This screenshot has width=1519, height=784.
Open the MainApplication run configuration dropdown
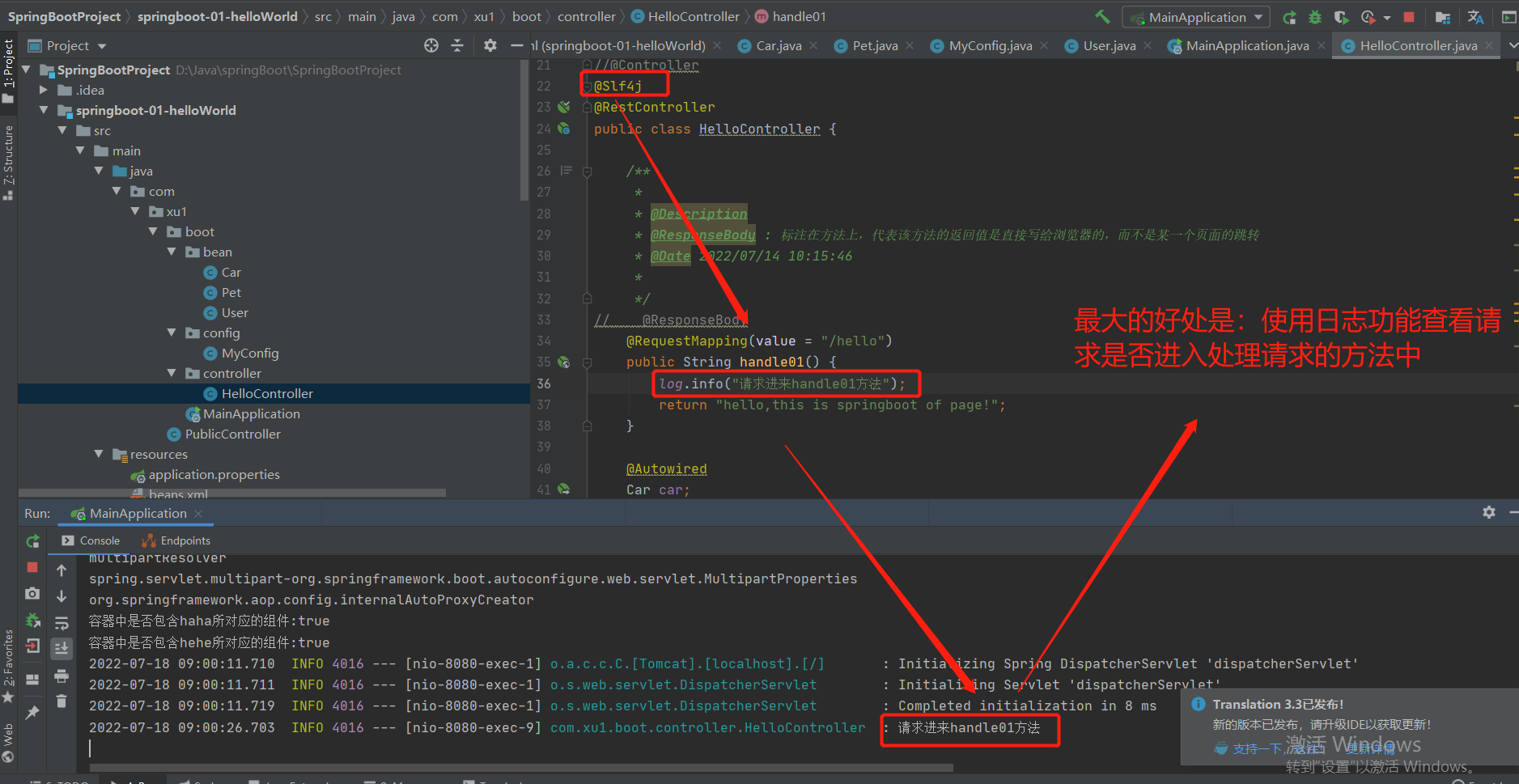(x=1196, y=17)
